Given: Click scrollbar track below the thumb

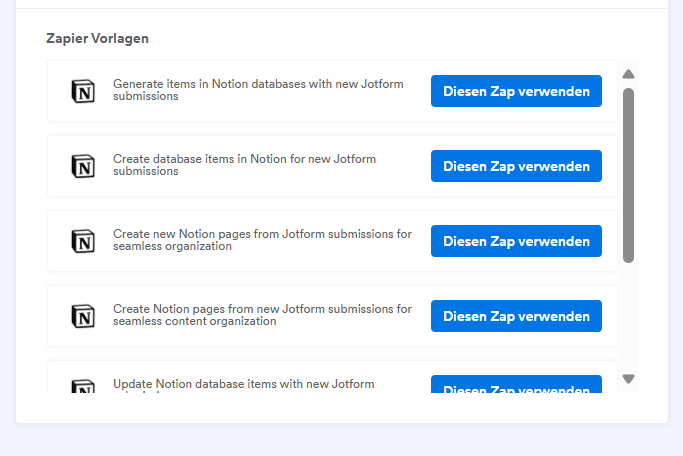Looking at the screenshot, I should point(628,318).
